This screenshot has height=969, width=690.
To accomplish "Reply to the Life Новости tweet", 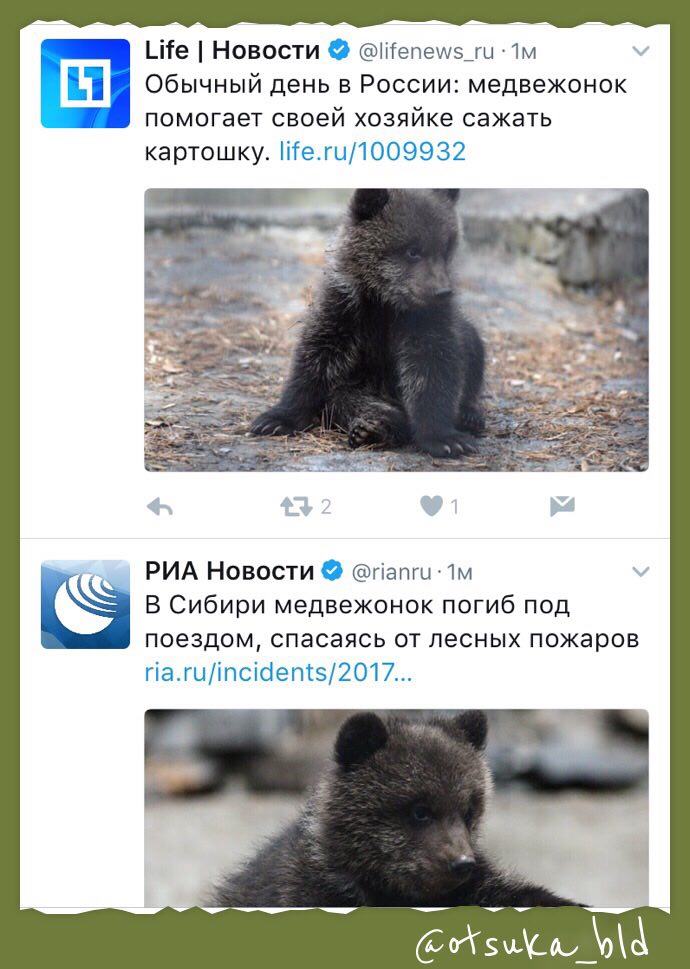I will (160, 507).
